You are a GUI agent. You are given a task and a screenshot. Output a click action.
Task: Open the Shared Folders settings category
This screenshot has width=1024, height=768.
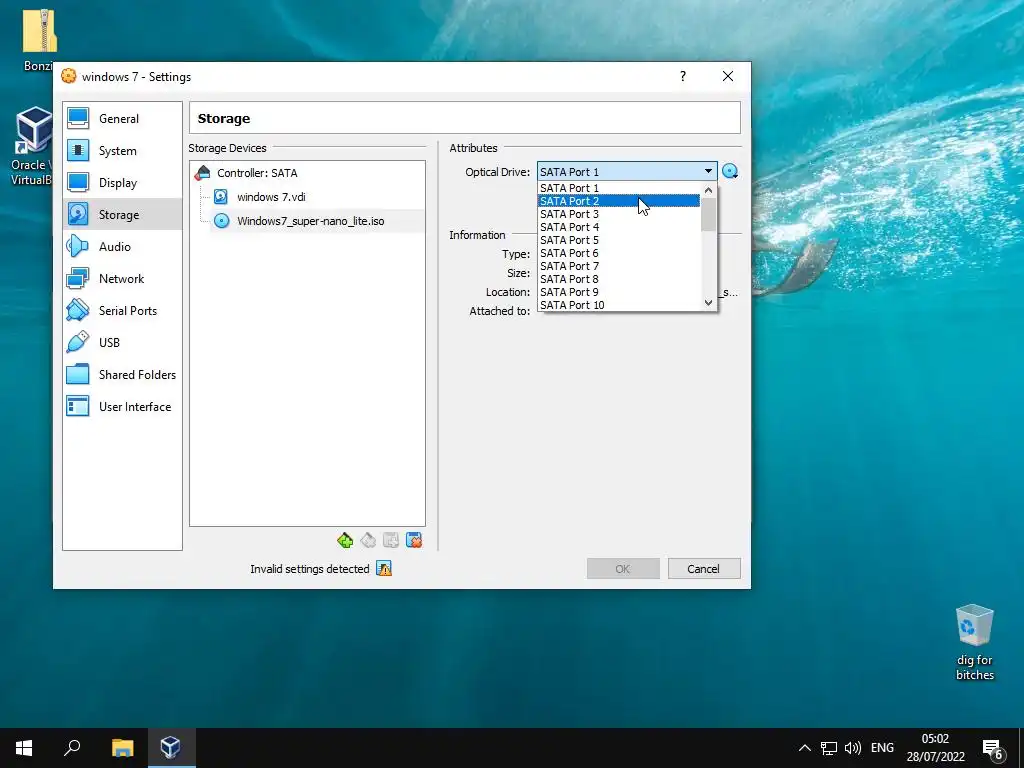[122, 375]
